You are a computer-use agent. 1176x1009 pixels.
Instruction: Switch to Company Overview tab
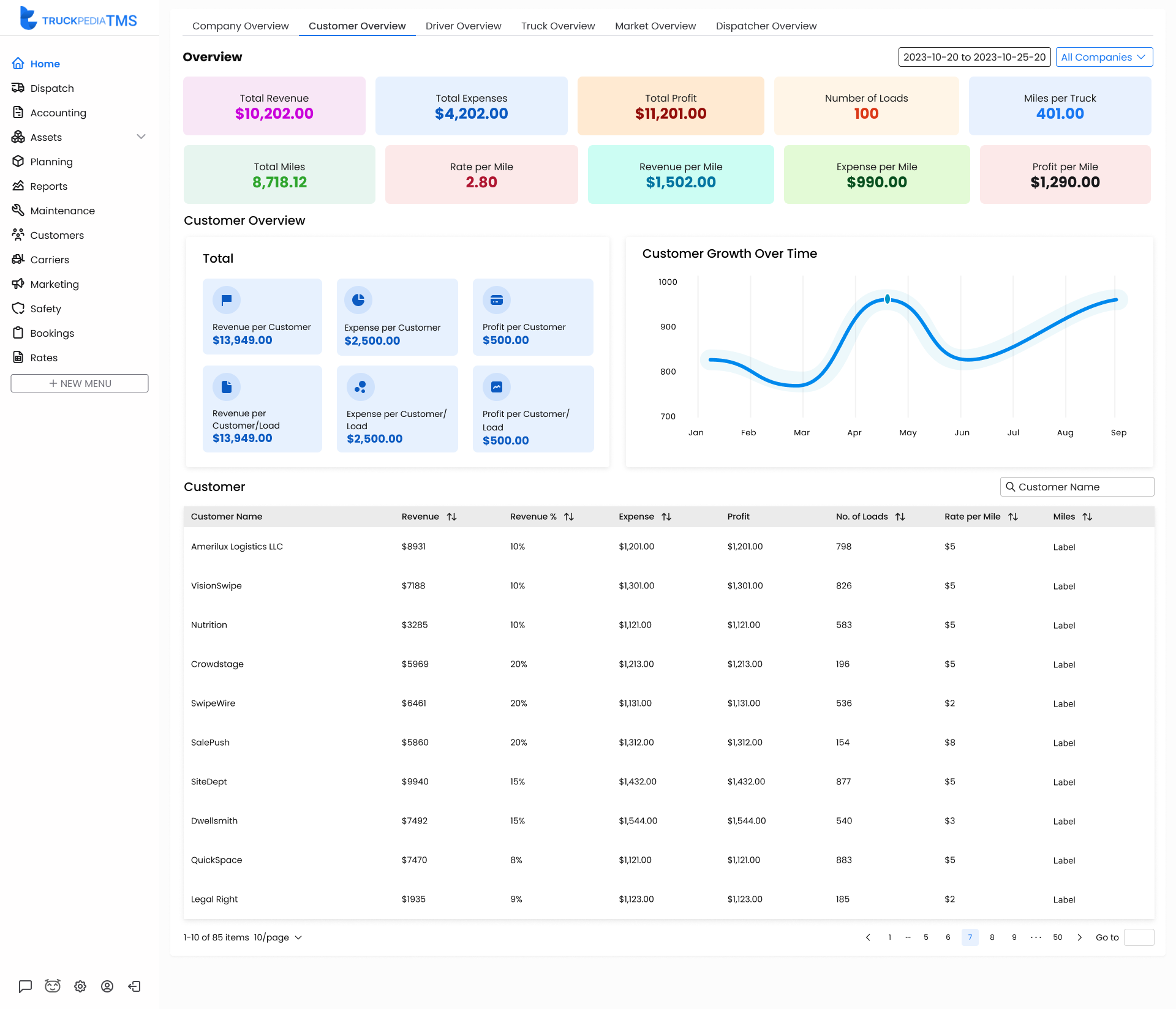click(x=241, y=26)
